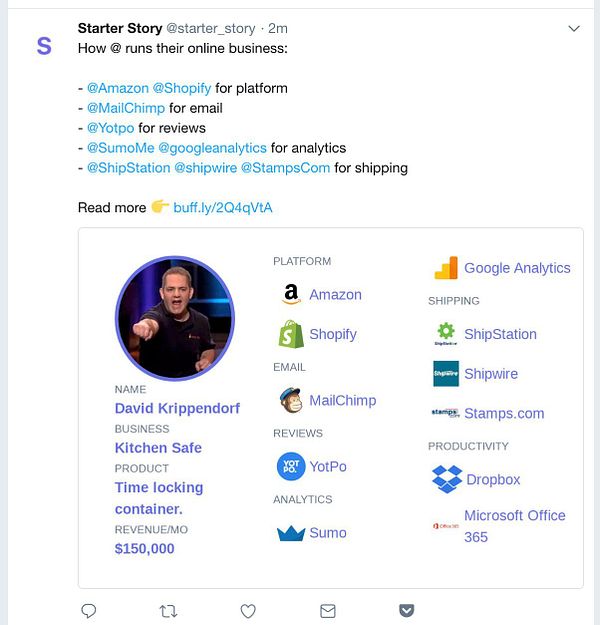Click the Dropbox logo icon

point(446,479)
